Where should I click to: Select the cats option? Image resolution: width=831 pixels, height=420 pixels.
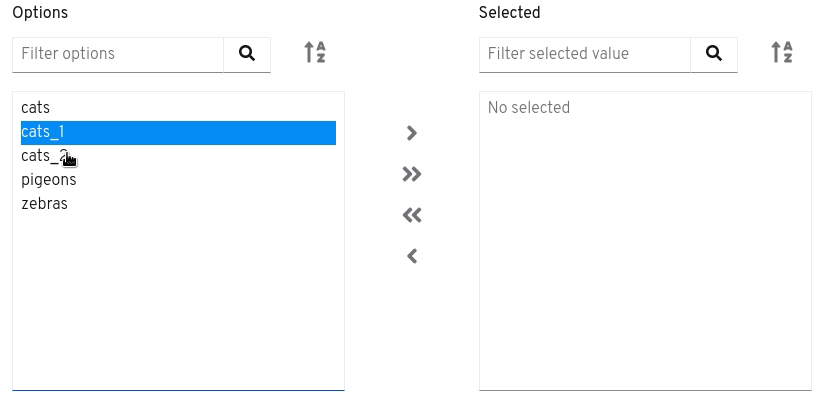(178, 108)
